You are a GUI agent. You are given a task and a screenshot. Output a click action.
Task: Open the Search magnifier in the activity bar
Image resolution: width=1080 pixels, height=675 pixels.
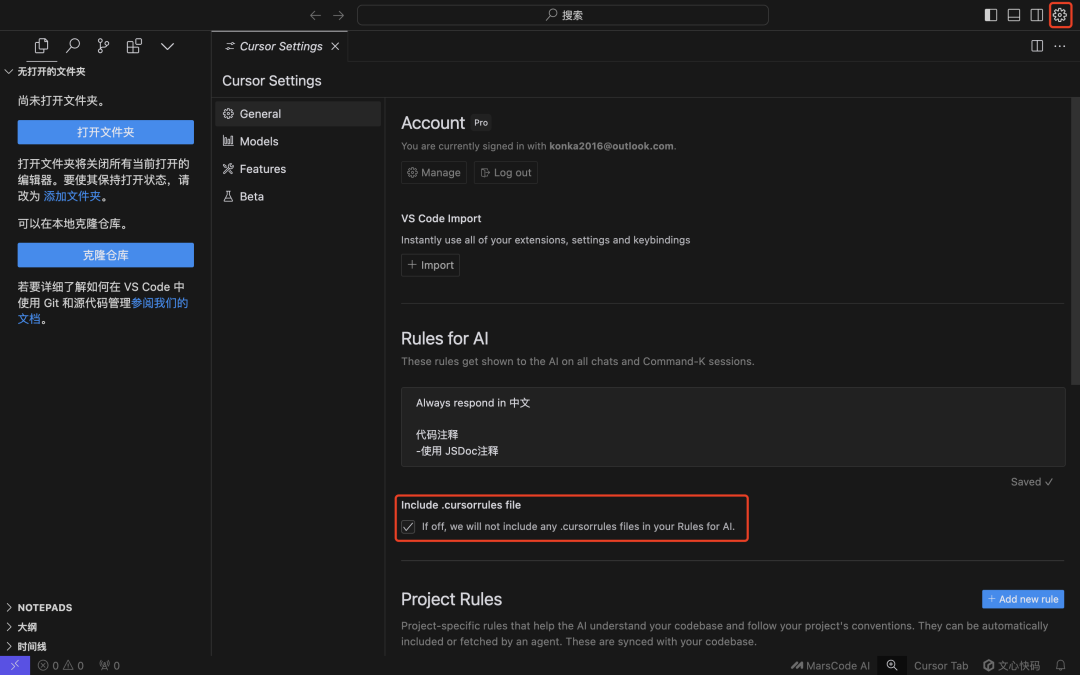[x=72, y=45]
